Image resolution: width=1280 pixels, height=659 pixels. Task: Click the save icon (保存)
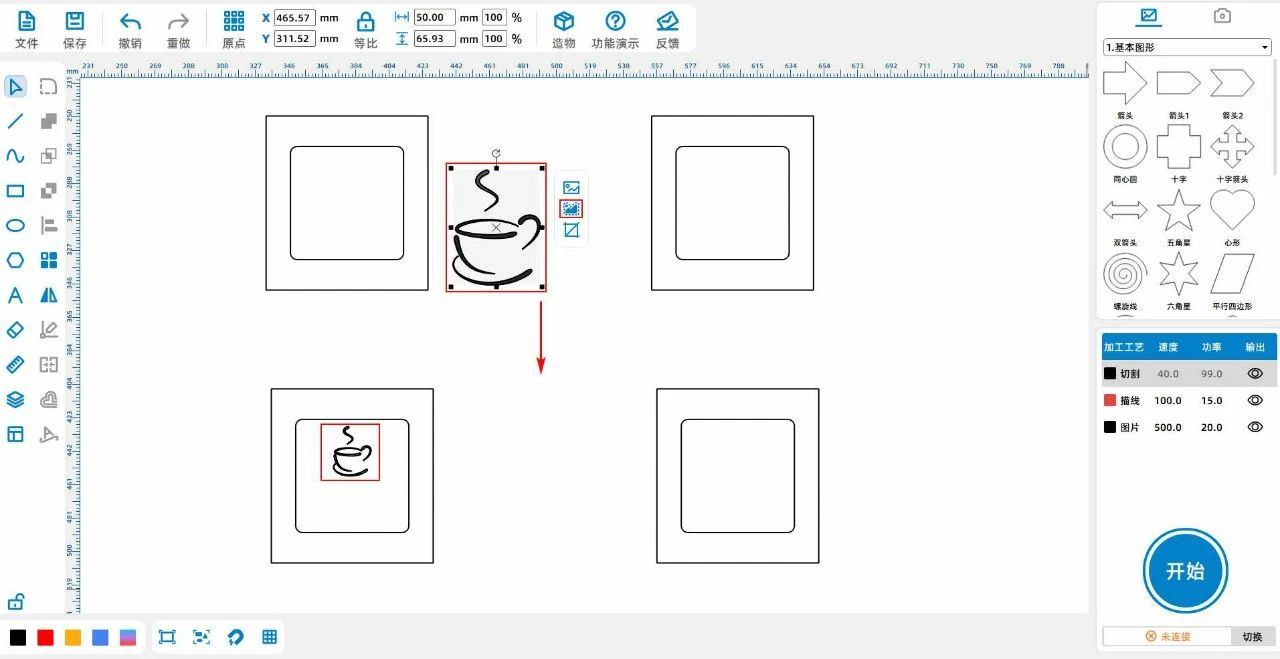click(x=74, y=22)
